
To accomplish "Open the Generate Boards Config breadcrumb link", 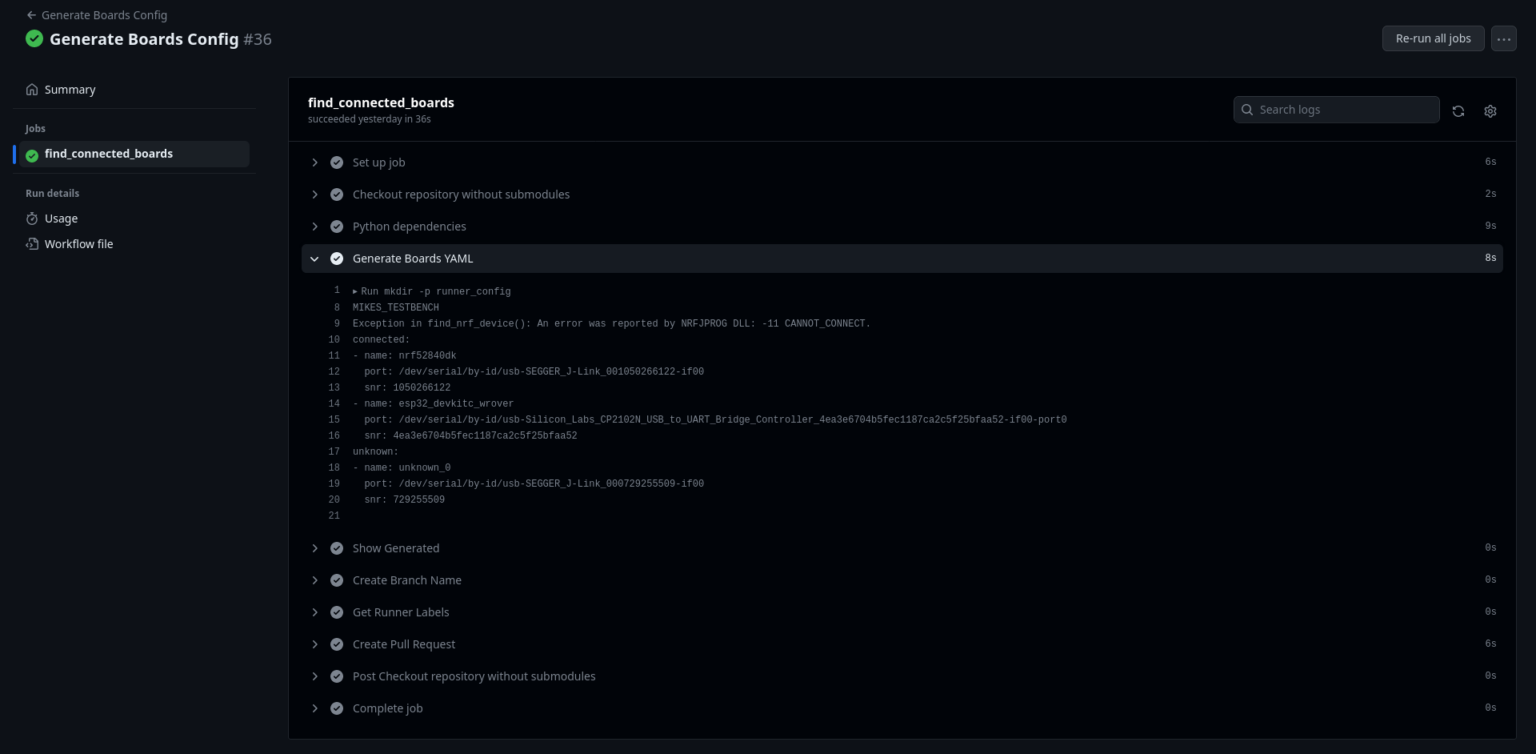I will (104, 15).
